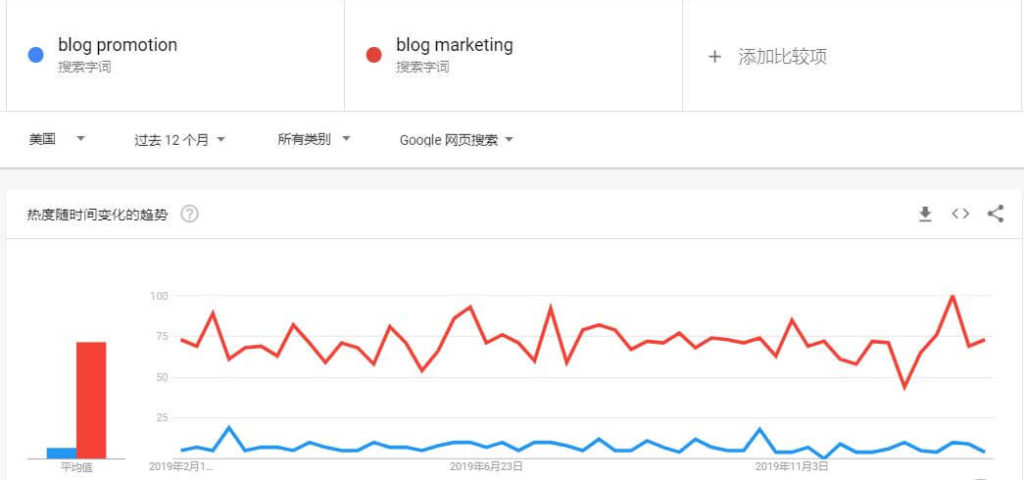Click the 平均值 label under bars
The image size is (1024, 480).
(x=76, y=468)
